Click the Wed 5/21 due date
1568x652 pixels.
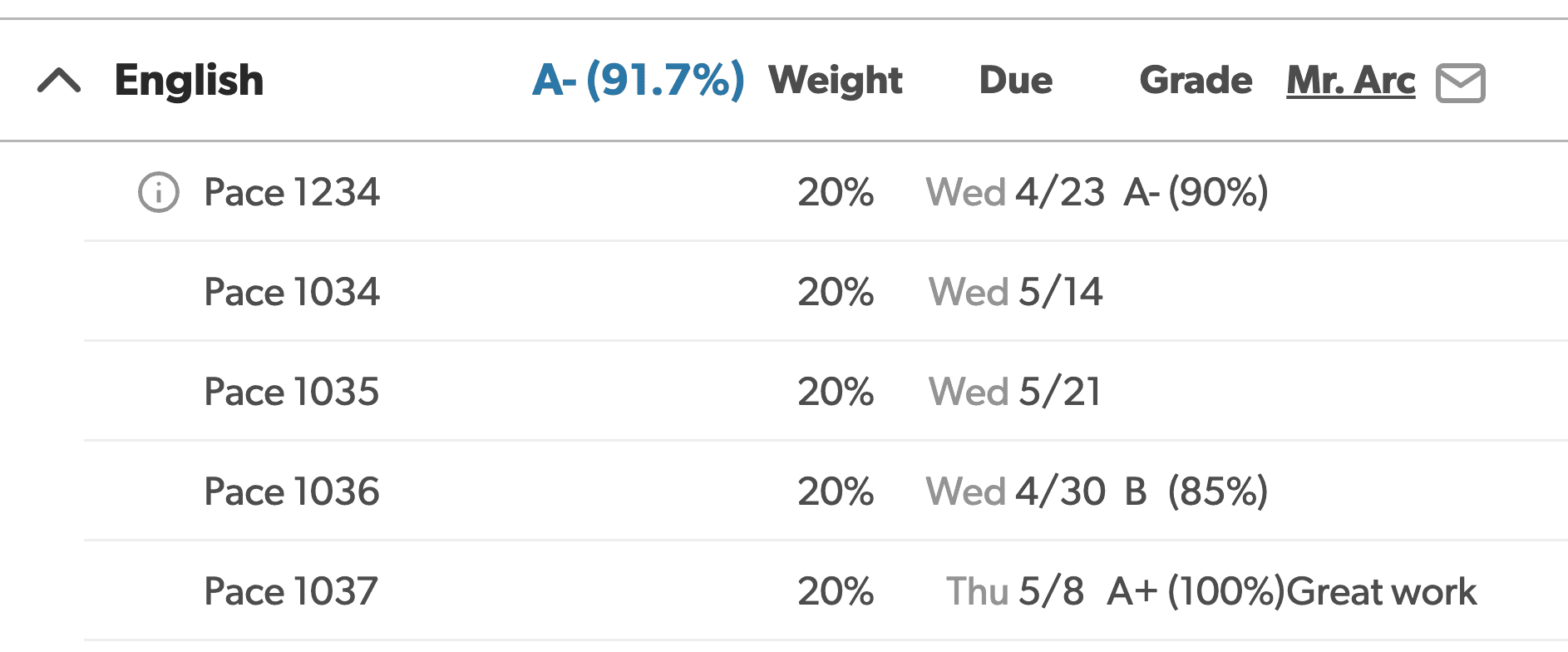click(1015, 392)
